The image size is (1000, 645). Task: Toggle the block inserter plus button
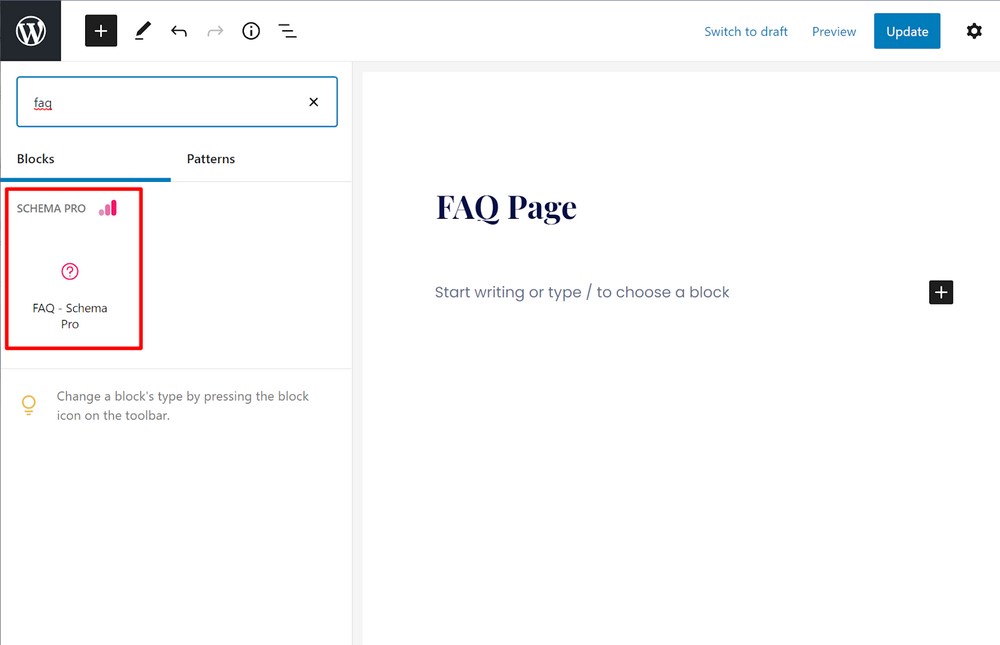pos(101,31)
